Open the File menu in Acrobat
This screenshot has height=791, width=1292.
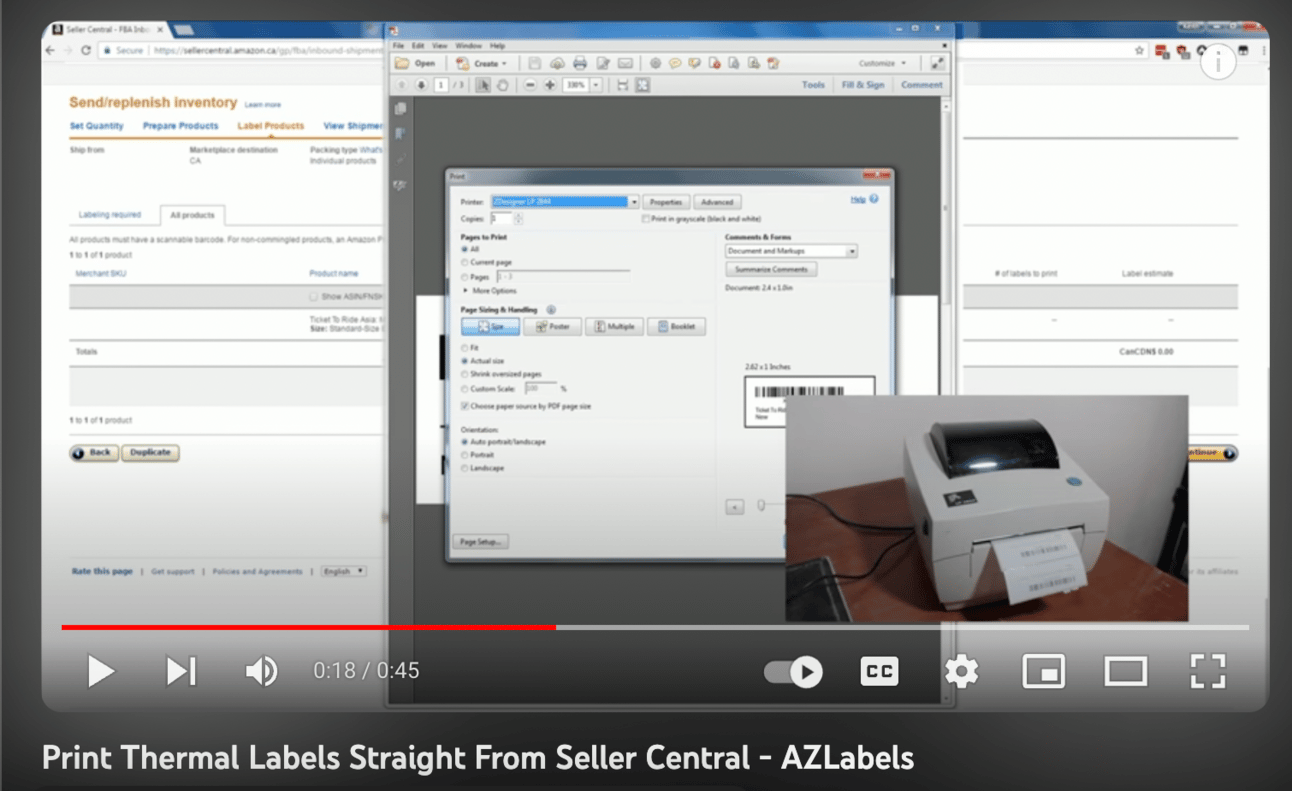point(398,46)
